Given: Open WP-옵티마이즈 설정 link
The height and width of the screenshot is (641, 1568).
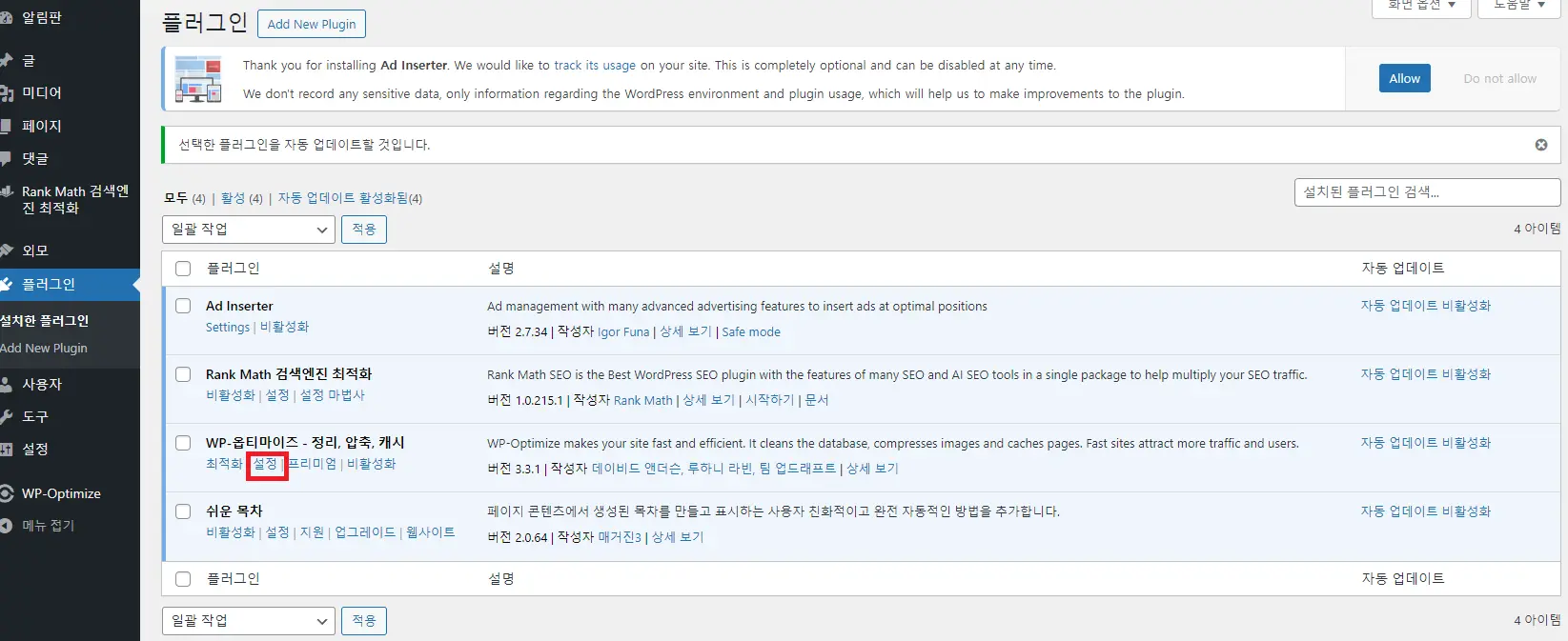Looking at the screenshot, I should [265, 464].
